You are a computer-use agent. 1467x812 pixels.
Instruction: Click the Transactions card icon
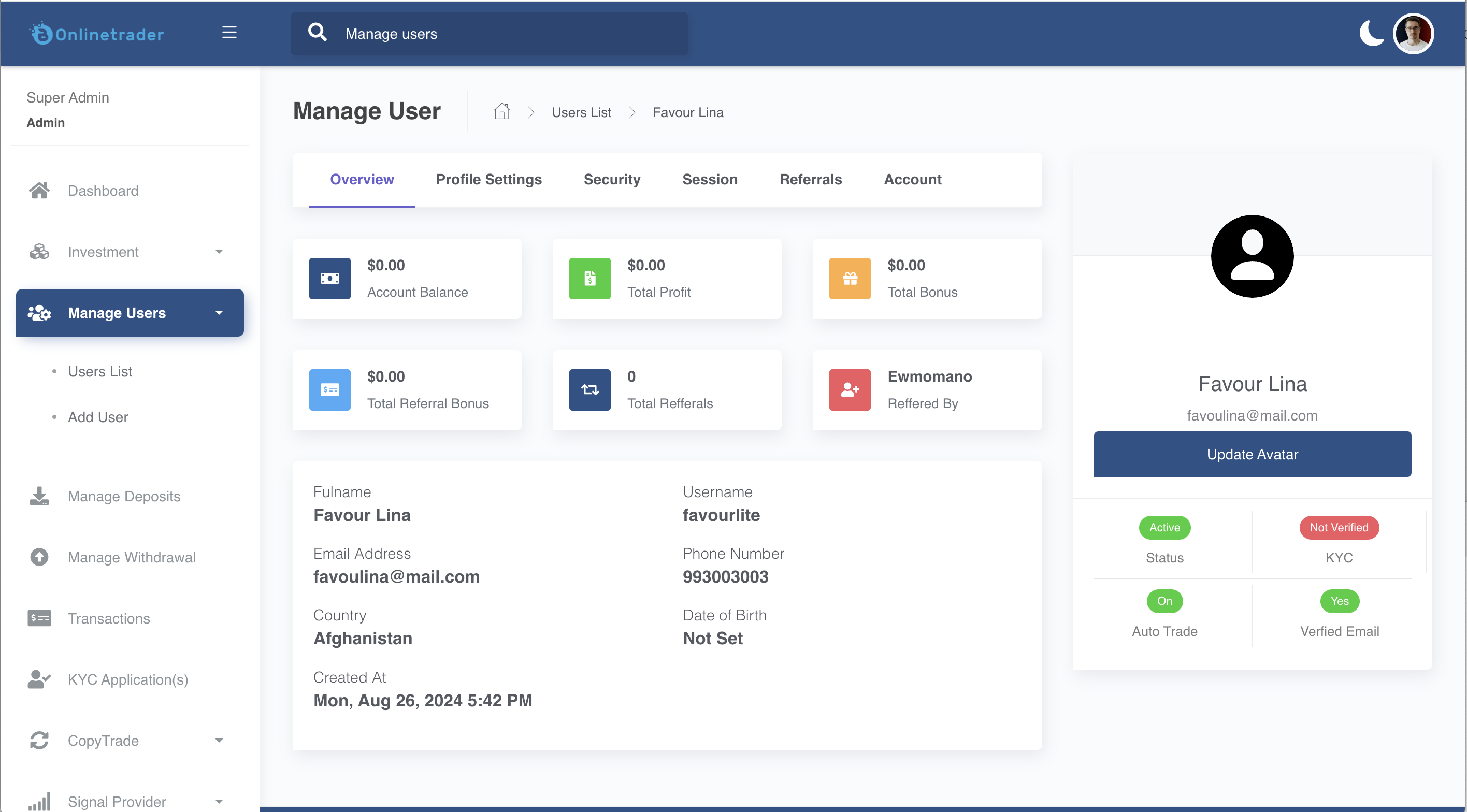[x=39, y=618]
